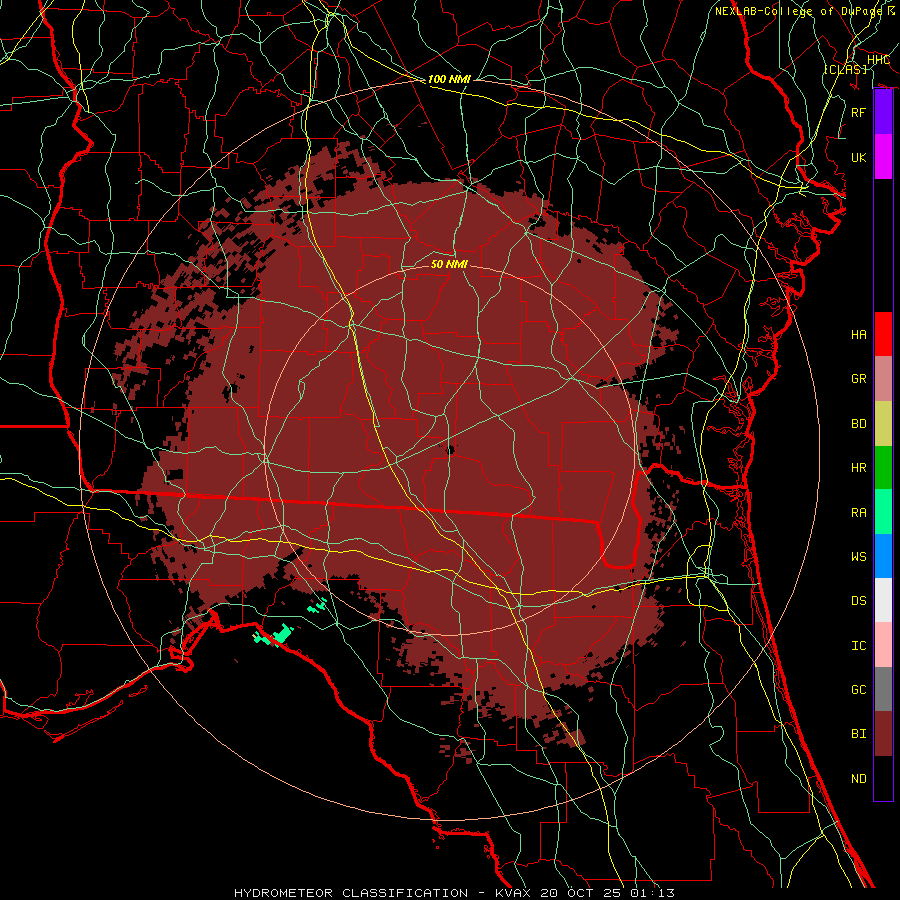900x900 pixels.
Task: Click the ND legend label
Action: pos(858,779)
